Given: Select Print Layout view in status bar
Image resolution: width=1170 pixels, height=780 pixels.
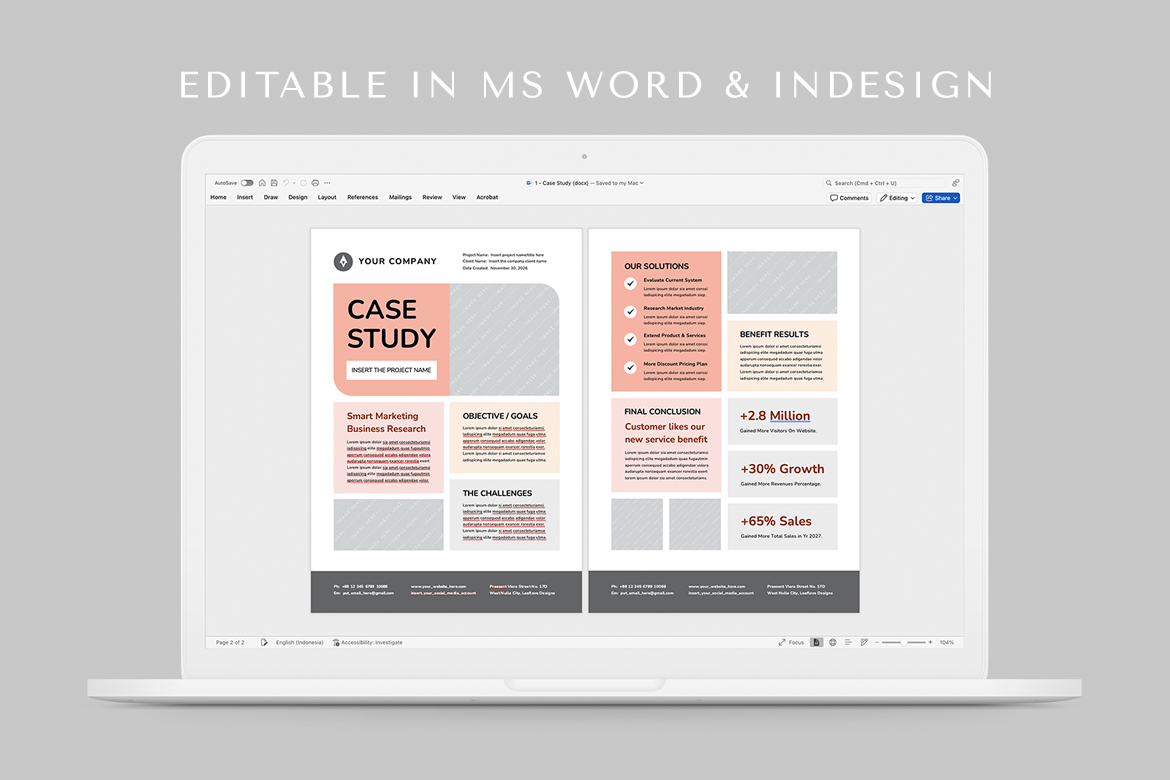Looking at the screenshot, I should coord(817,642).
